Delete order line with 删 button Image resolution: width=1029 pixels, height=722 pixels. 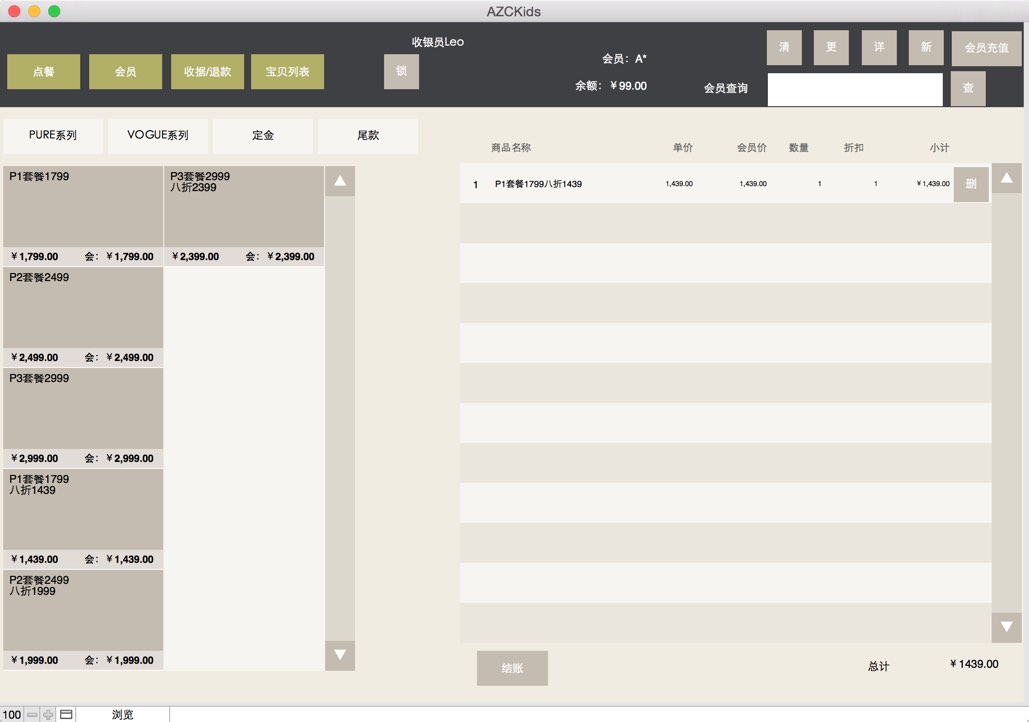971,184
